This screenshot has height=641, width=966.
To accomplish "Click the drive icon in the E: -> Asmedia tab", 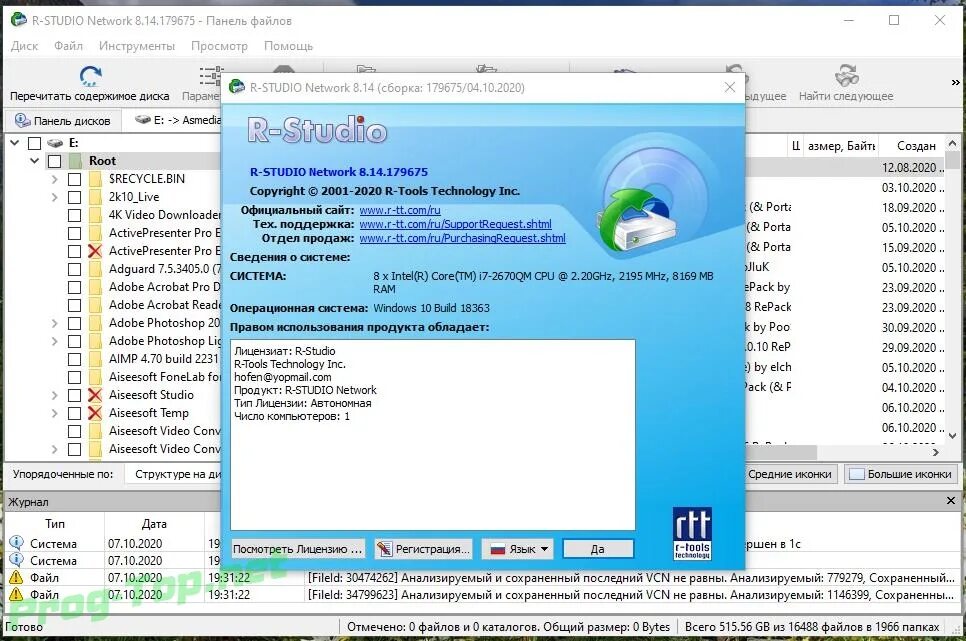I will coord(143,120).
